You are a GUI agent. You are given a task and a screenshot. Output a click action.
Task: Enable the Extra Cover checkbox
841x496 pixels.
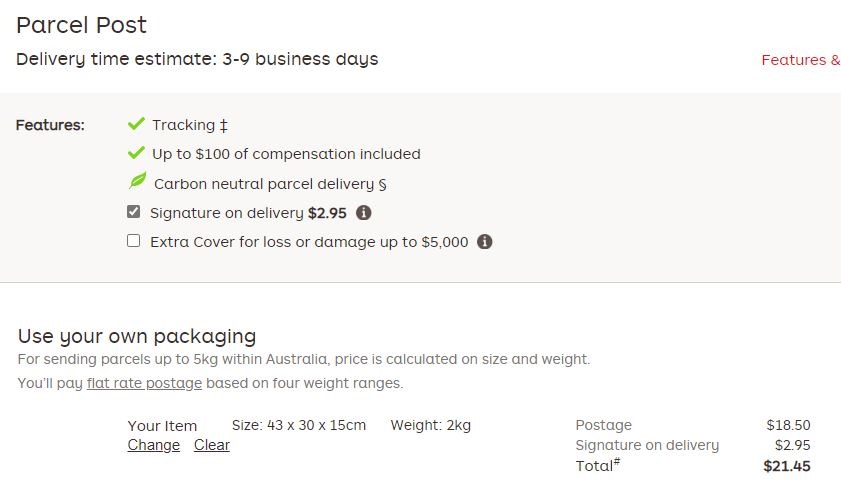pyautogui.click(x=134, y=241)
